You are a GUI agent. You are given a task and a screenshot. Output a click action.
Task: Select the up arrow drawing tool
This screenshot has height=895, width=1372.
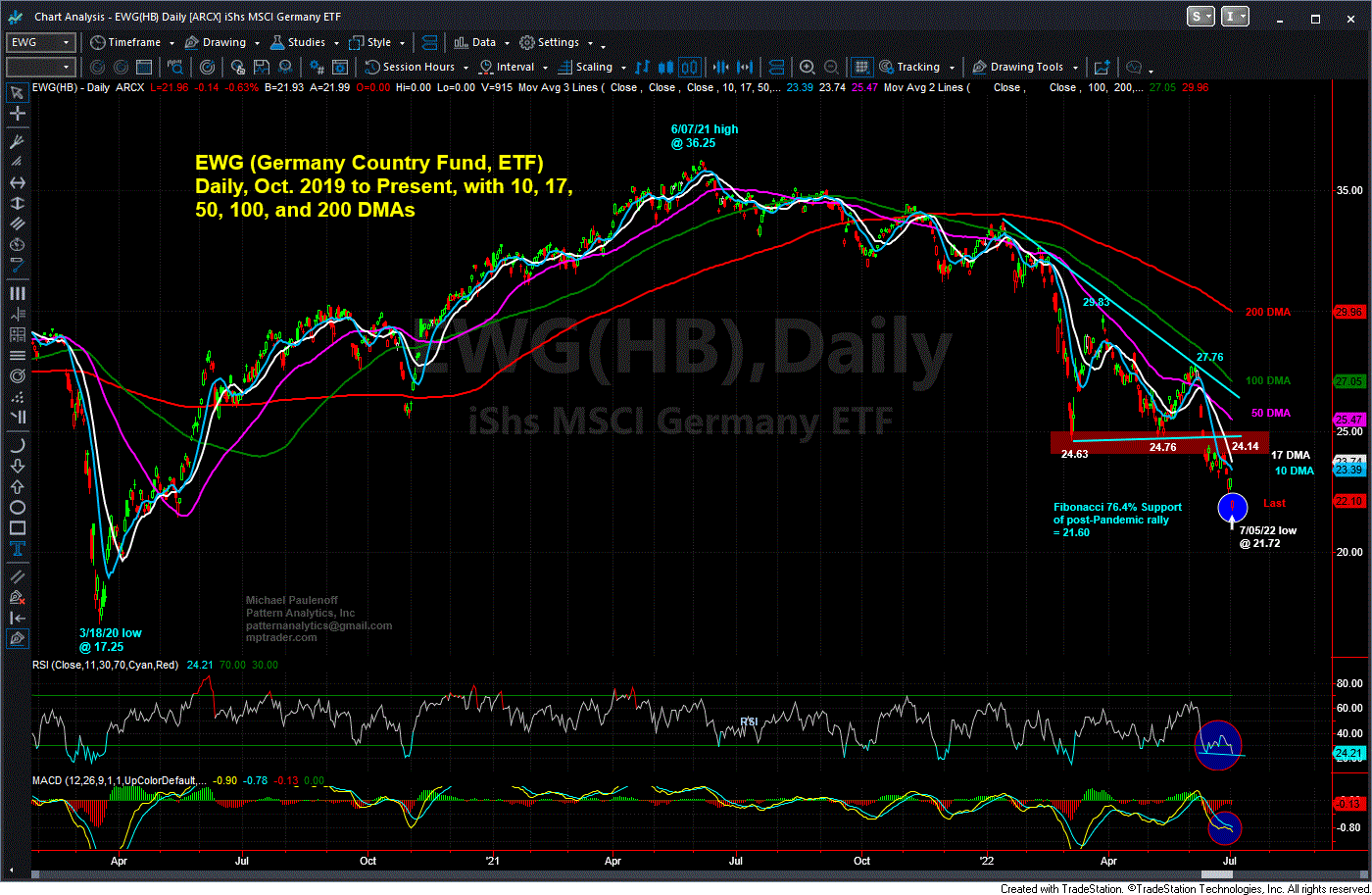[x=17, y=487]
